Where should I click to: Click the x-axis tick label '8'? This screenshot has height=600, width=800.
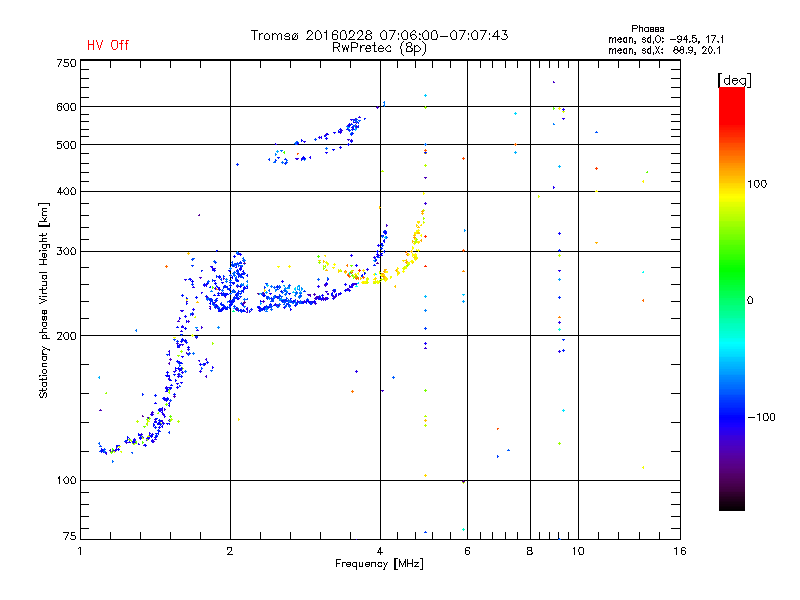pyautogui.click(x=530, y=551)
